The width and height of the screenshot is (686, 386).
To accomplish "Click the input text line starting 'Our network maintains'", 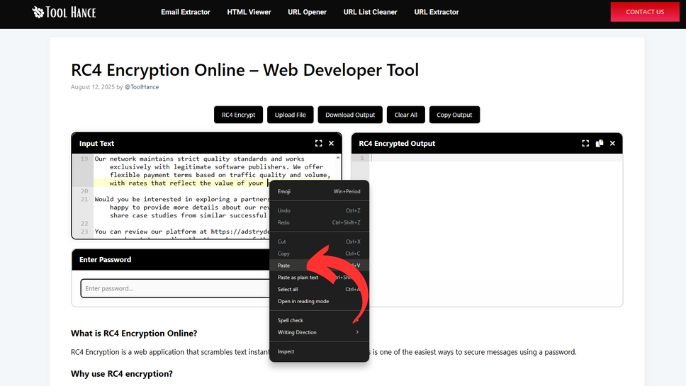I will 199,159.
